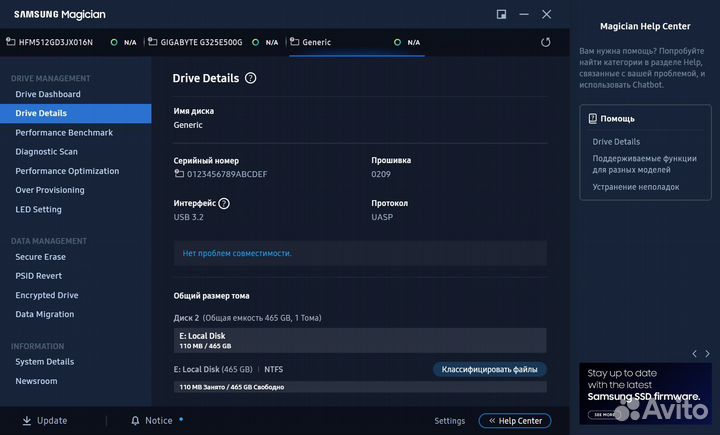720x435 pixels.
Task: Click HFM512GD3JX016N status circle indicator
Action: click(x=114, y=42)
